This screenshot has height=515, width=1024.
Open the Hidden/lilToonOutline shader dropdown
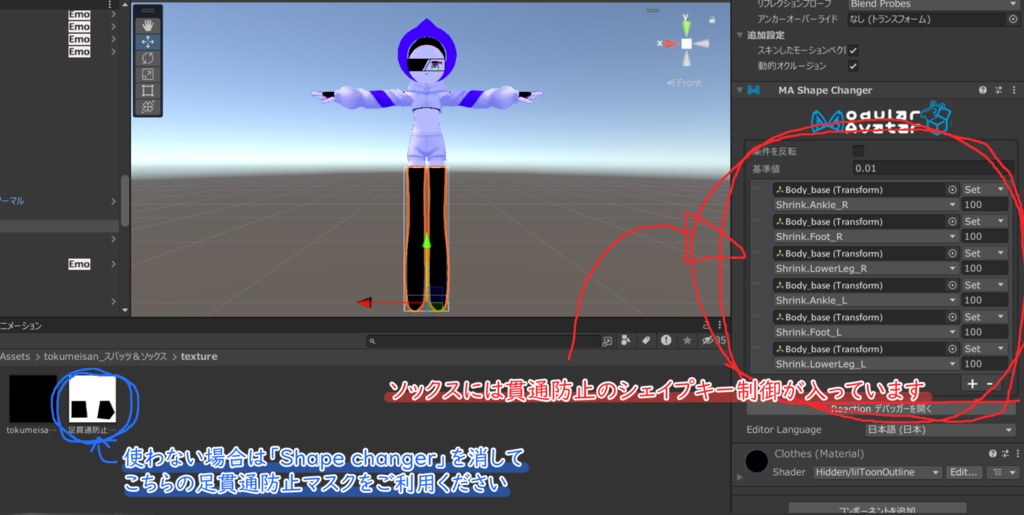(878, 472)
